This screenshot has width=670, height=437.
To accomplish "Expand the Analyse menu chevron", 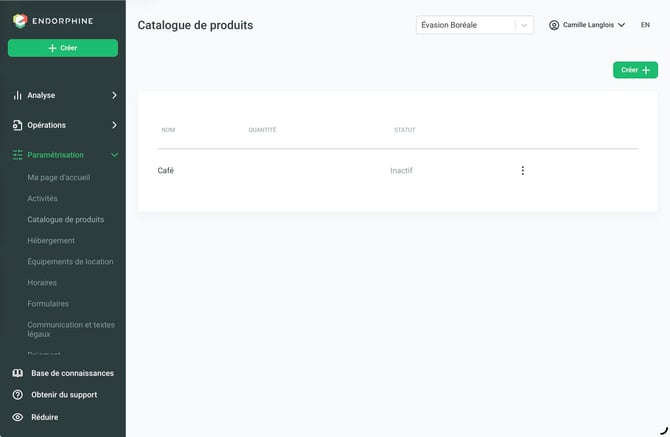I will [114, 95].
